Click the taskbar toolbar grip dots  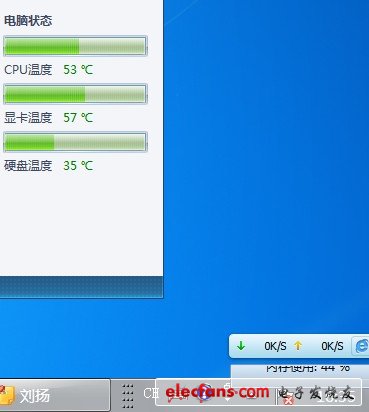click(x=128, y=396)
